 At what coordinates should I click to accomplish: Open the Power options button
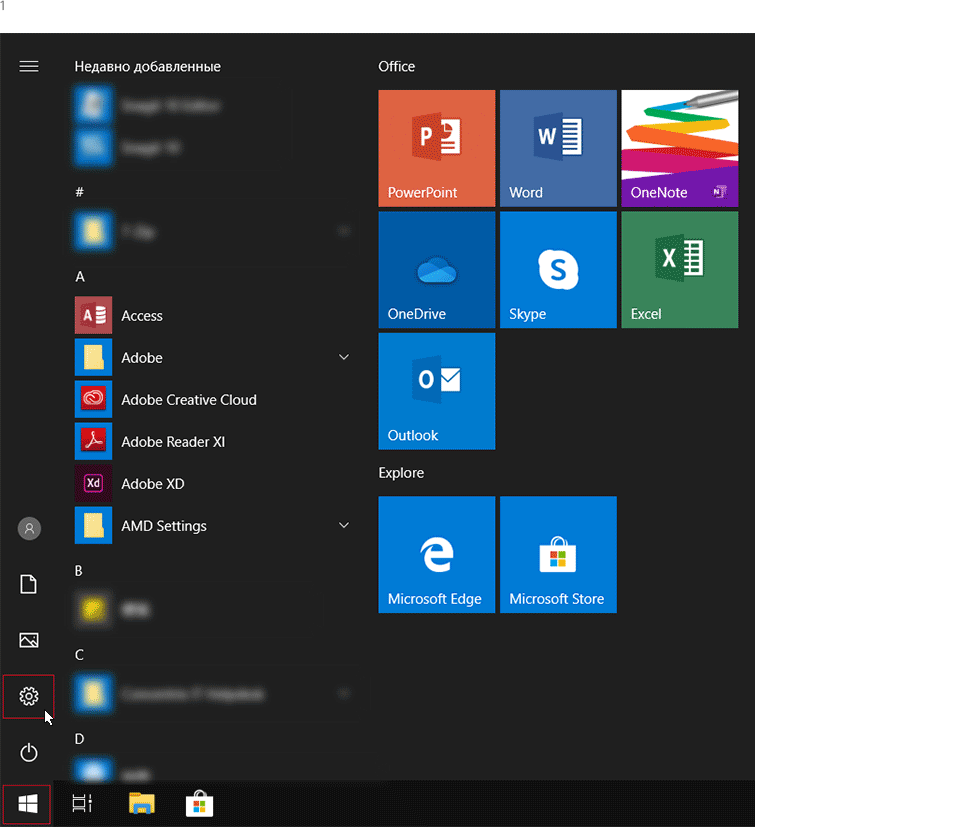coord(29,752)
